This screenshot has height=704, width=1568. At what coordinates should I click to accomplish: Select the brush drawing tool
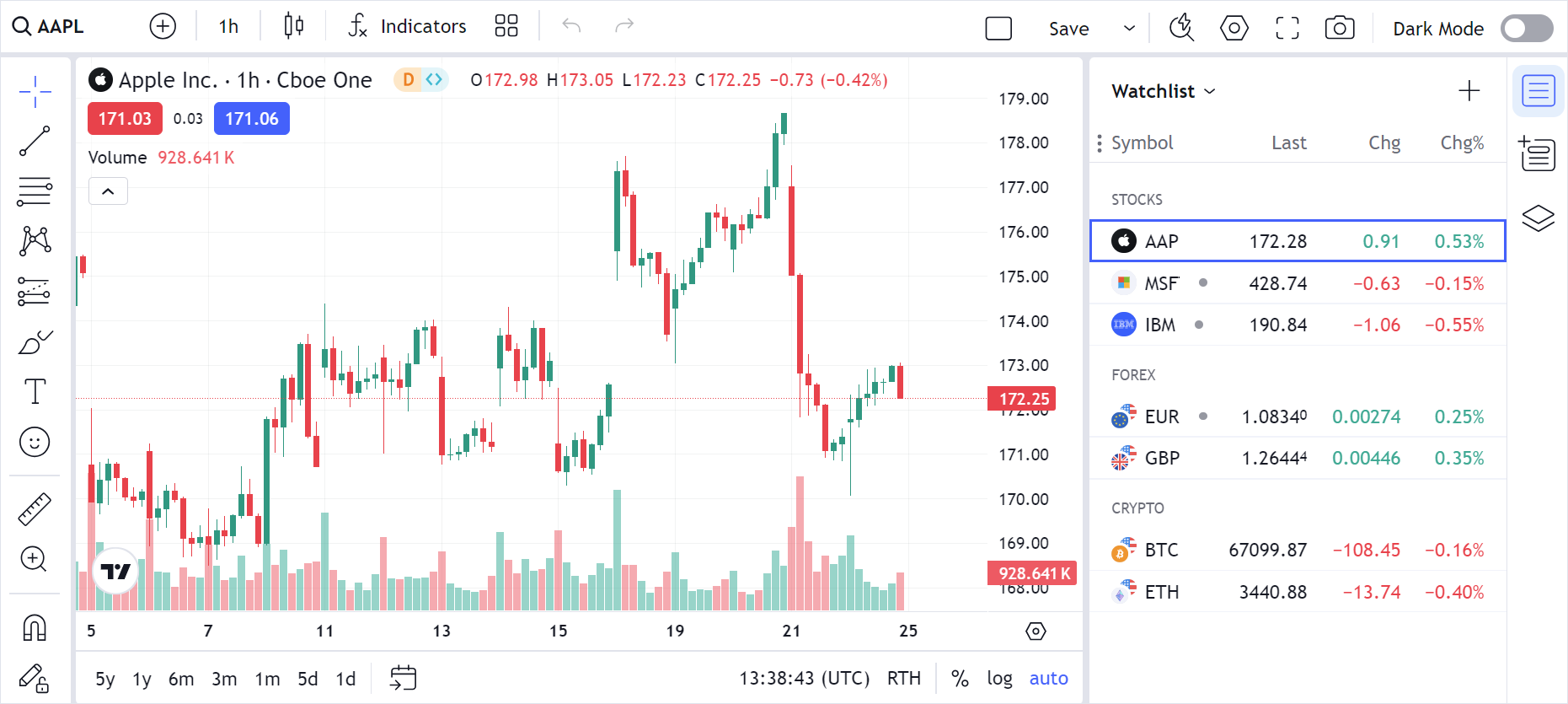(x=35, y=341)
